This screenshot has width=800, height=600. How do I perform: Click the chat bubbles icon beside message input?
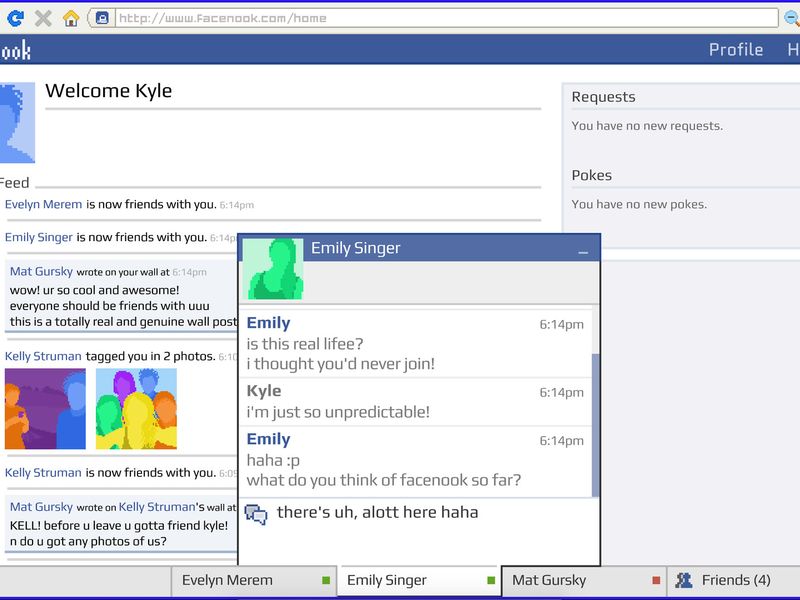point(256,514)
